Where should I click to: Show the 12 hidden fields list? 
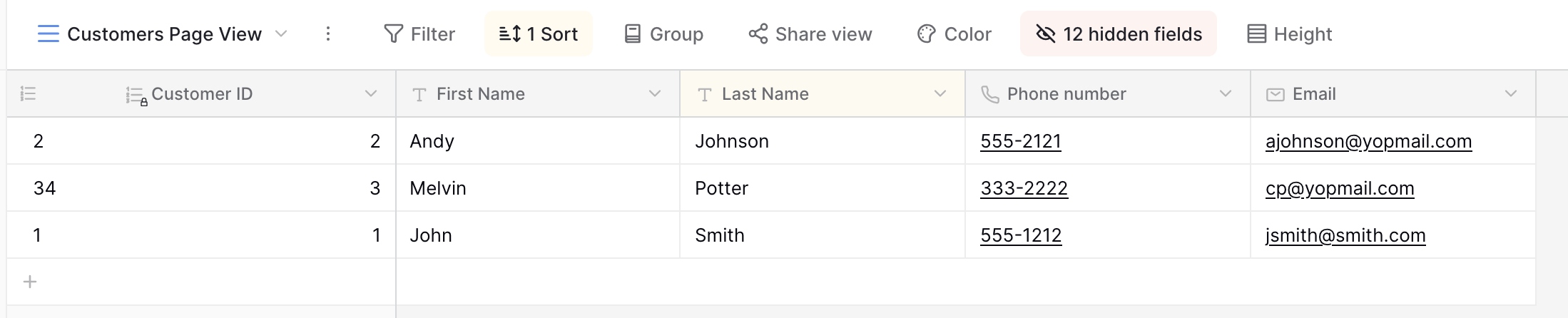[x=1119, y=34]
